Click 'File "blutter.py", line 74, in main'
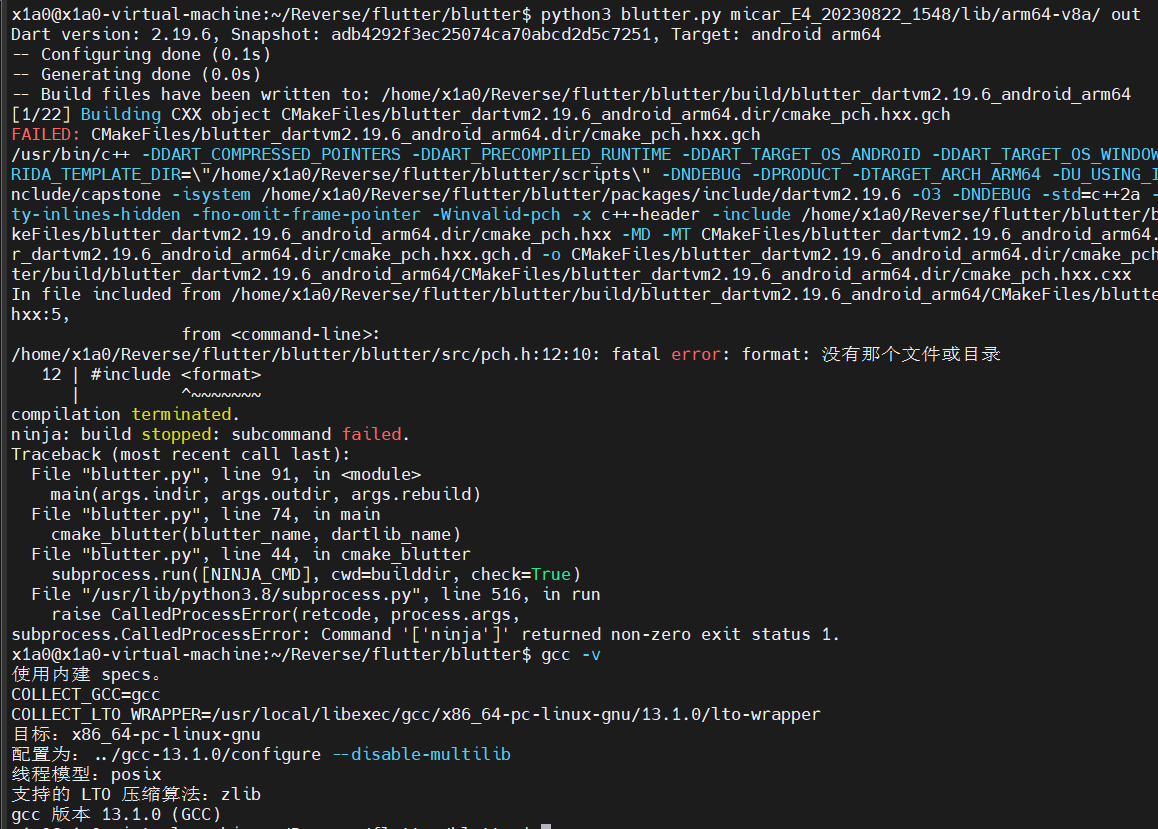The image size is (1158, 829). 206,514
